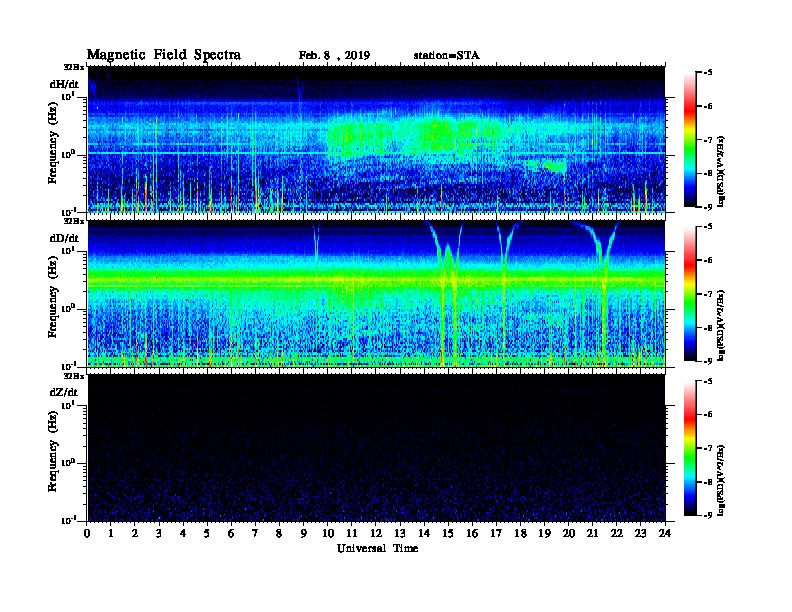Click hour "12" on the Universal Time axis
The height and width of the screenshot is (612, 792).
click(x=376, y=534)
